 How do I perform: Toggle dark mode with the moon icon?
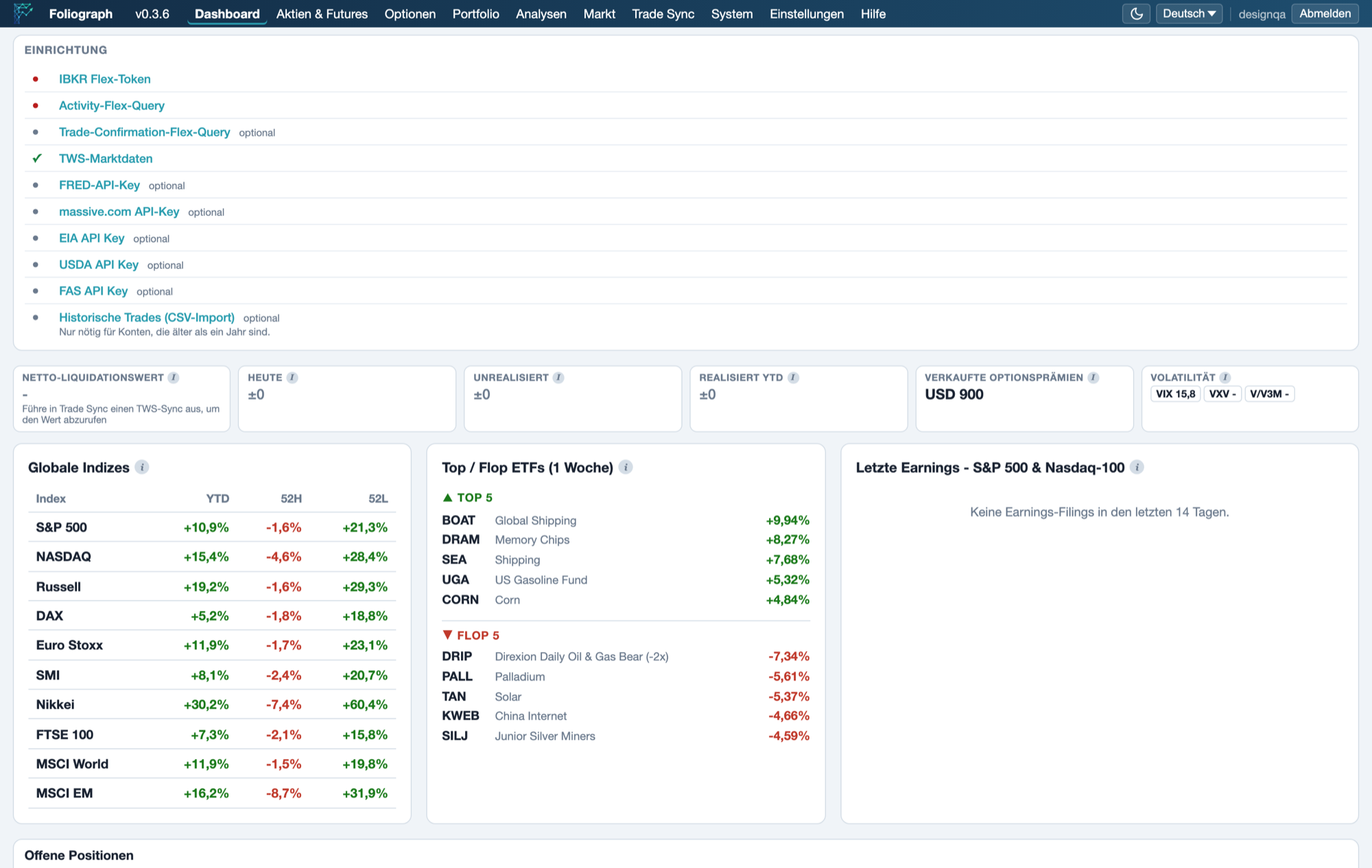pos(1136,14)
